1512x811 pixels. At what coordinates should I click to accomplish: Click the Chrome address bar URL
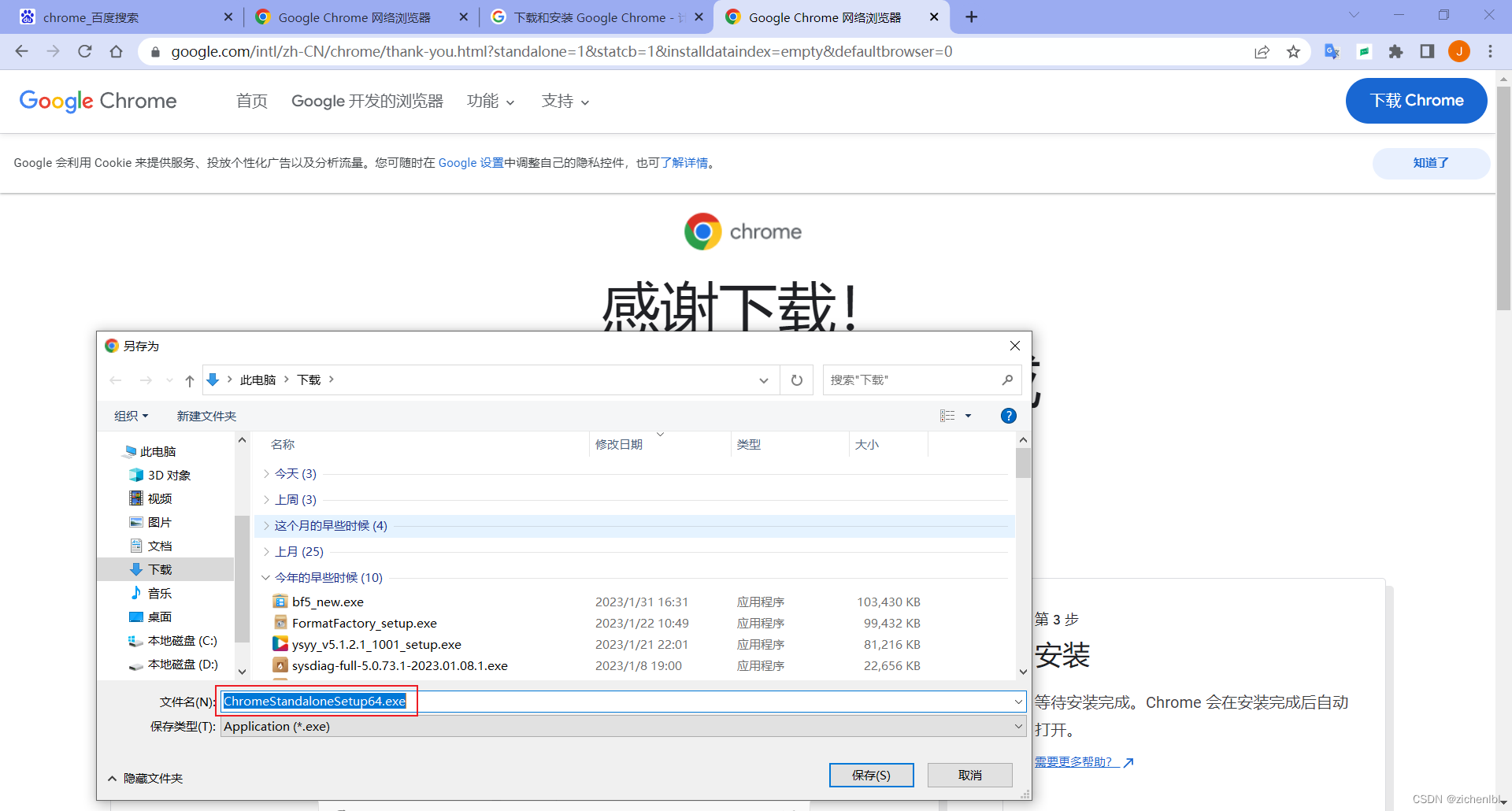click(x=561, y=52)
